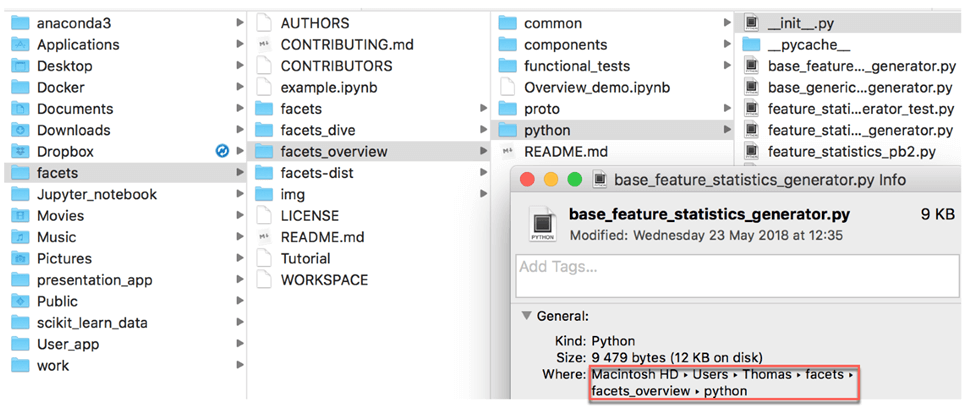The image size is (980, 416).
Task: Click the Overview_demo.ipynb document icon
Action: (507, 87)
